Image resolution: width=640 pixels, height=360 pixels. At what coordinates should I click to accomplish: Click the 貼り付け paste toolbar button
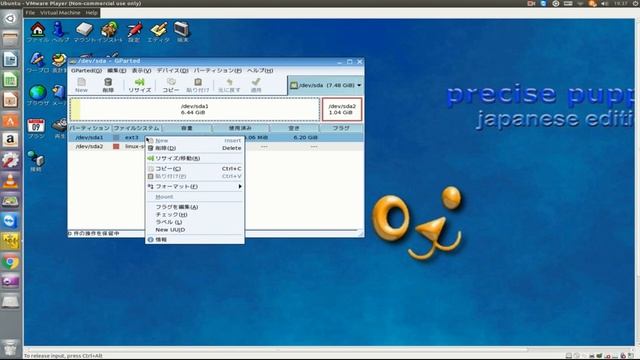[198, 85]
